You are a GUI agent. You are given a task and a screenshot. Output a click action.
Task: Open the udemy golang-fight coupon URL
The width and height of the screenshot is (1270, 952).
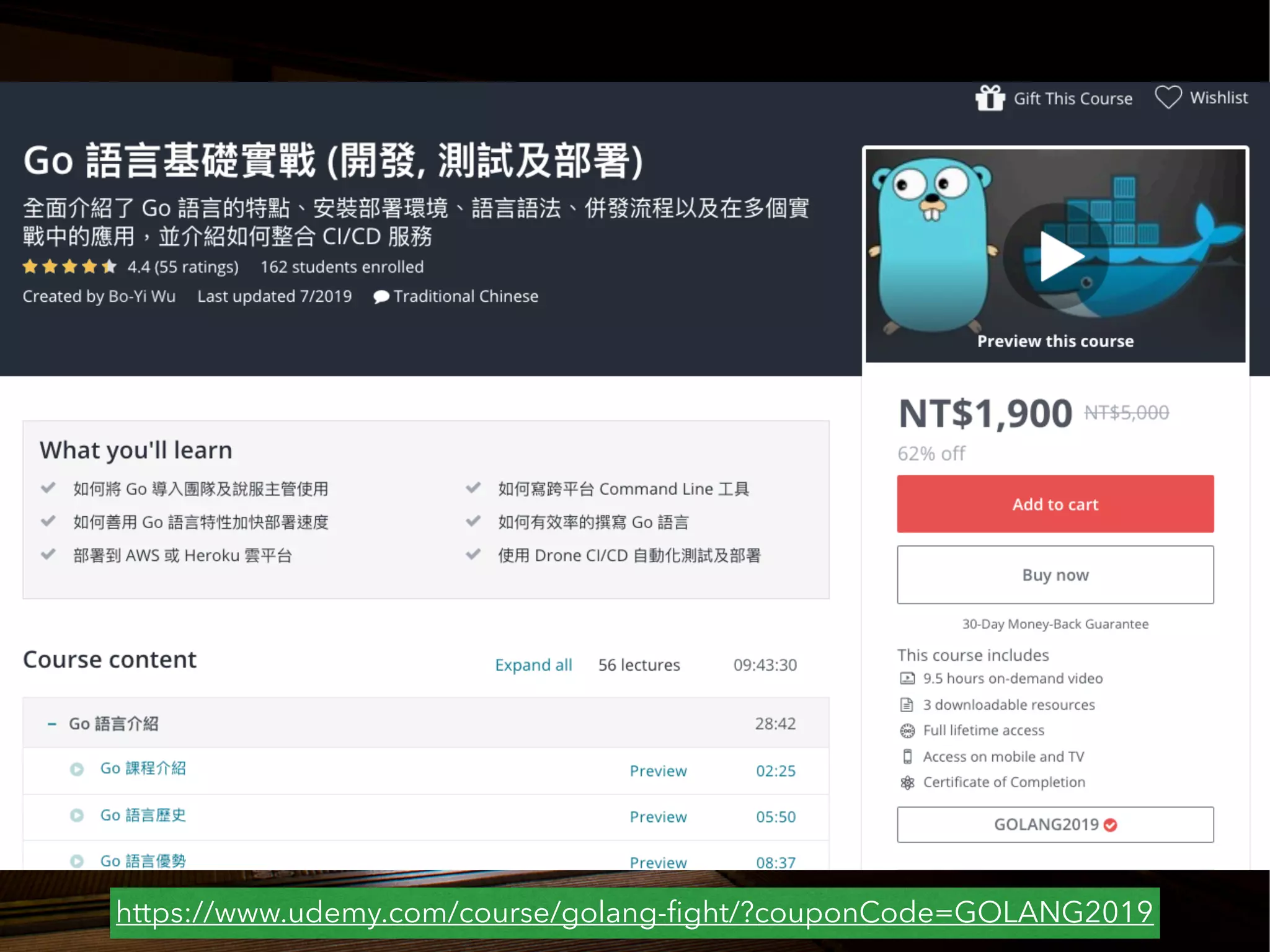point(634,913)
